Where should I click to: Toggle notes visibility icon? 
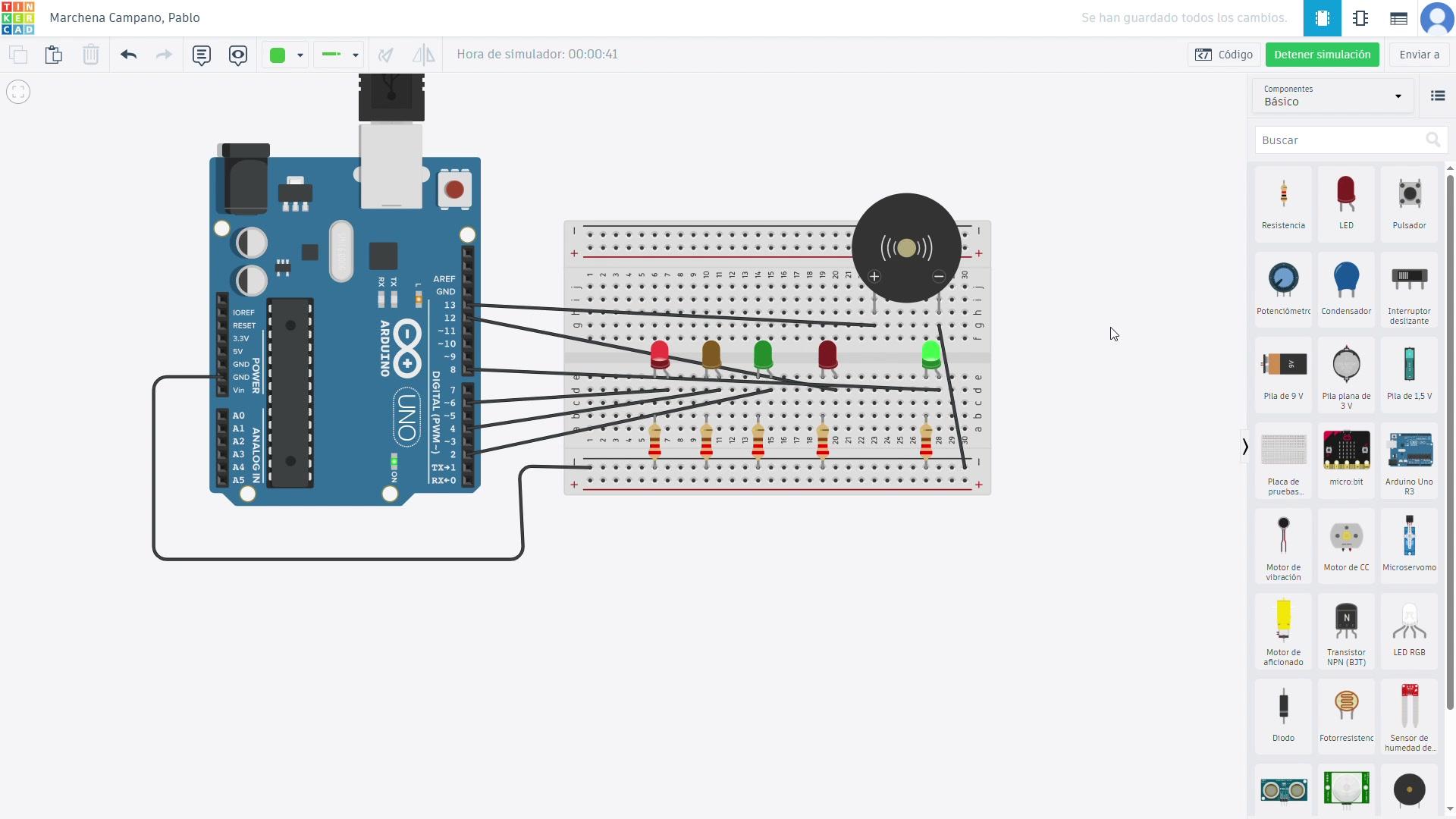[238, 55]
